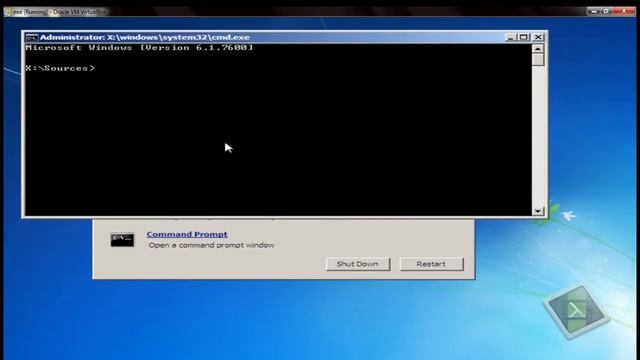Screen dimensions: 640x360
Task: Click the Command Prompt icon in recovery dialog
Action: [x=122, y=240]
